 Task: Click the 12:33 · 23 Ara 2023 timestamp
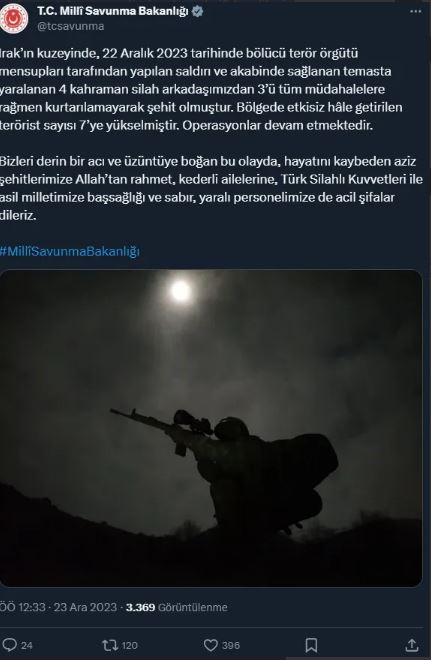(59, 607)
